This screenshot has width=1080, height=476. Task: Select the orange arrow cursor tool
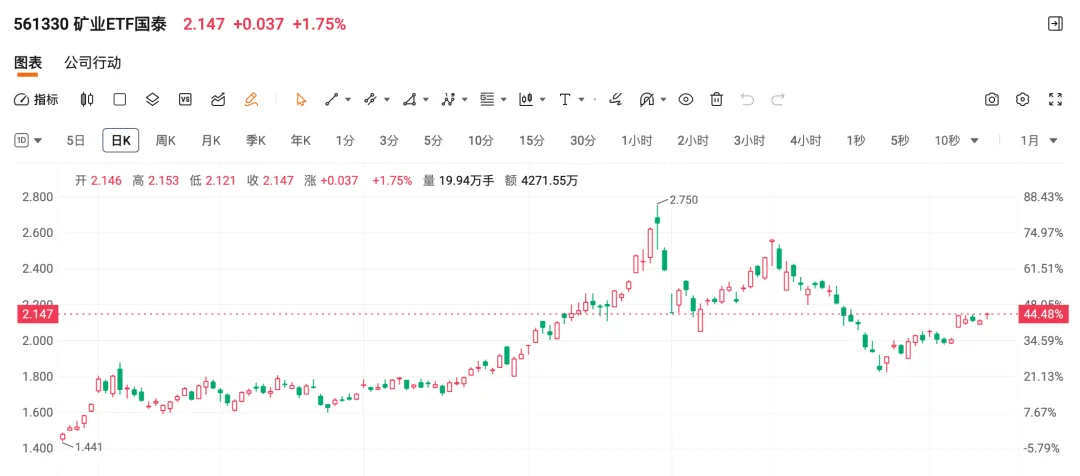click(301, 99)
